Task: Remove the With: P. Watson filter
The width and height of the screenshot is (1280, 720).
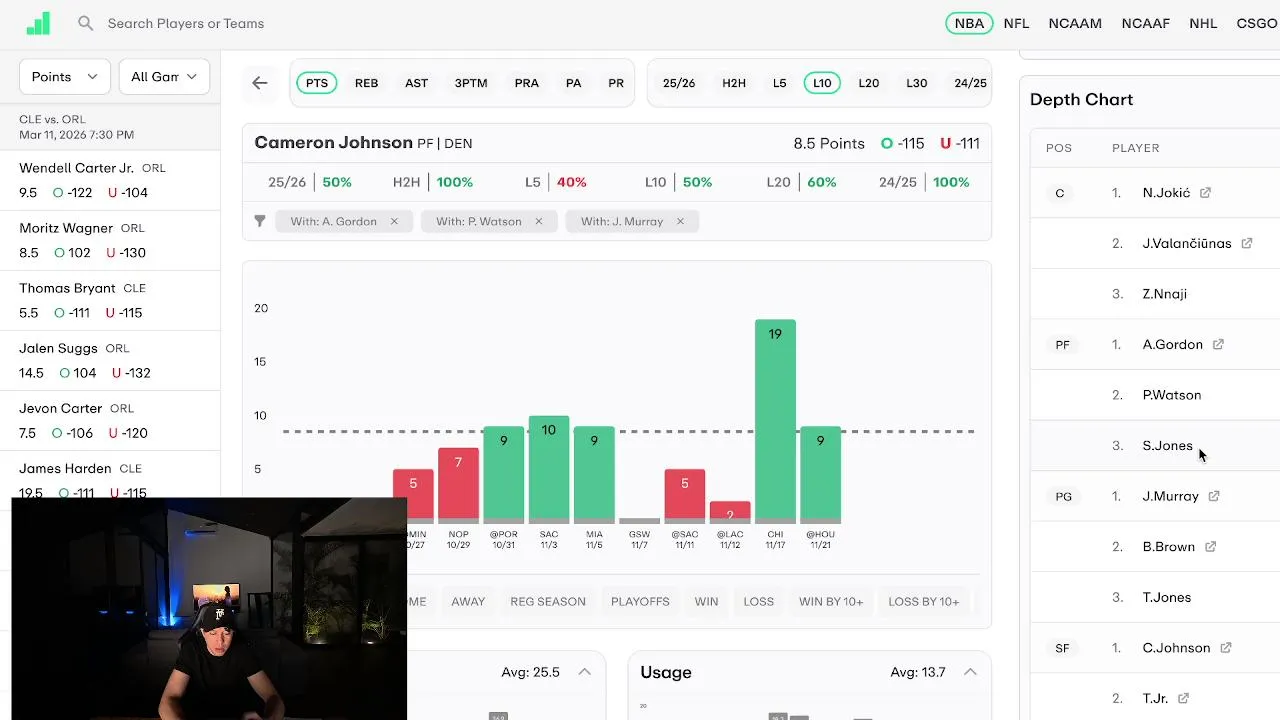Action: click(x=538, y=221)
